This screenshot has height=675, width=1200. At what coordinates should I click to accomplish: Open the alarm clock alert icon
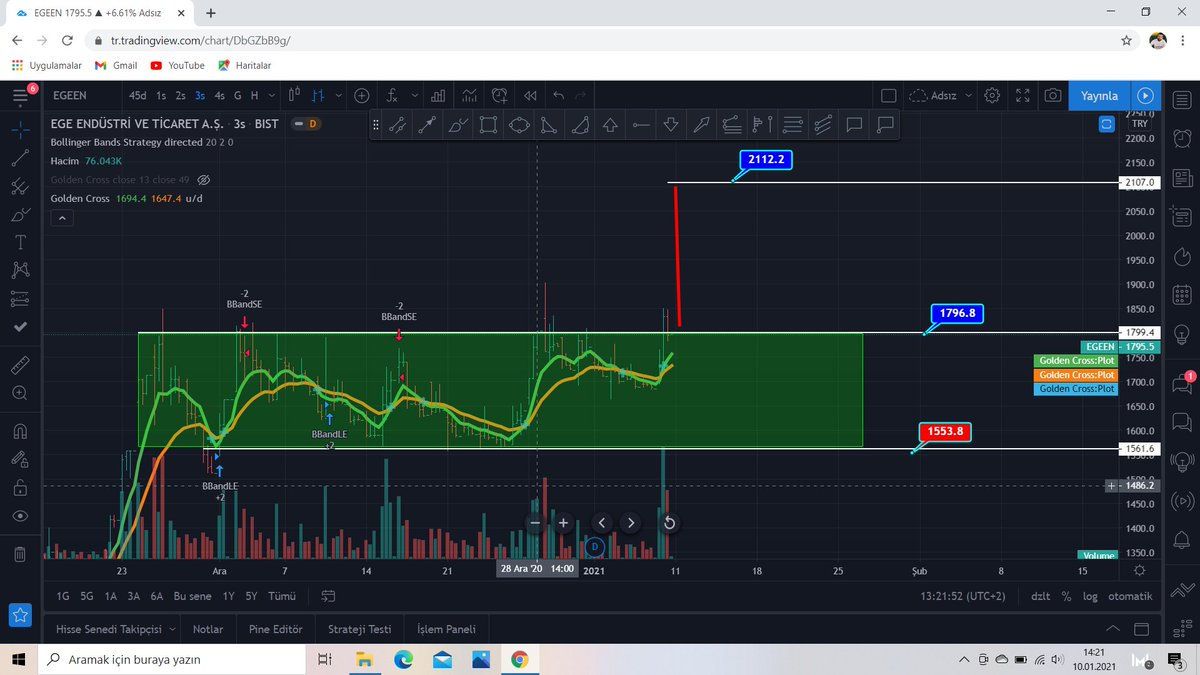point(499,96)
